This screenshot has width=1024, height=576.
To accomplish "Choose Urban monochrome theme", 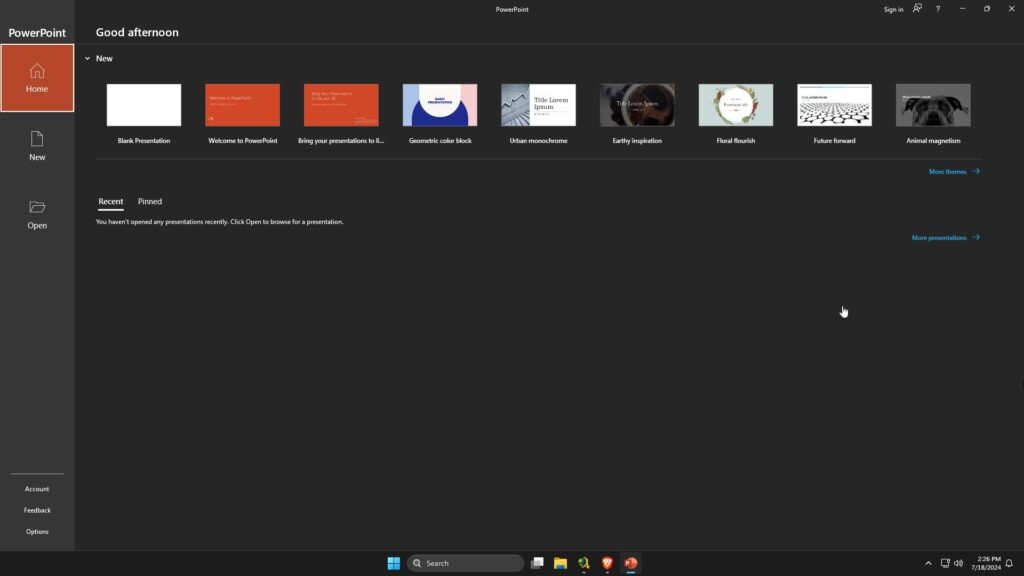I will click(x=538, y=114).
